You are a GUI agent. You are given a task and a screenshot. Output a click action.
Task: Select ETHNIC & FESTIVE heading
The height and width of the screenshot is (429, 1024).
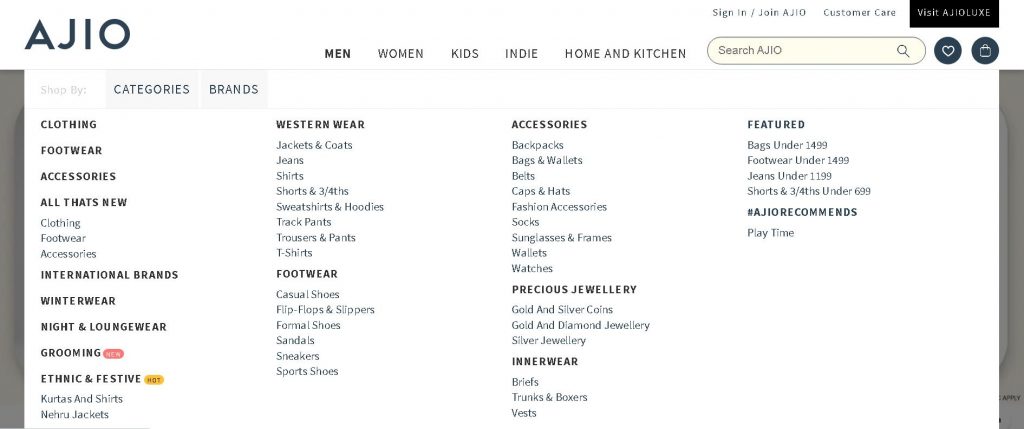click(91, 379)
